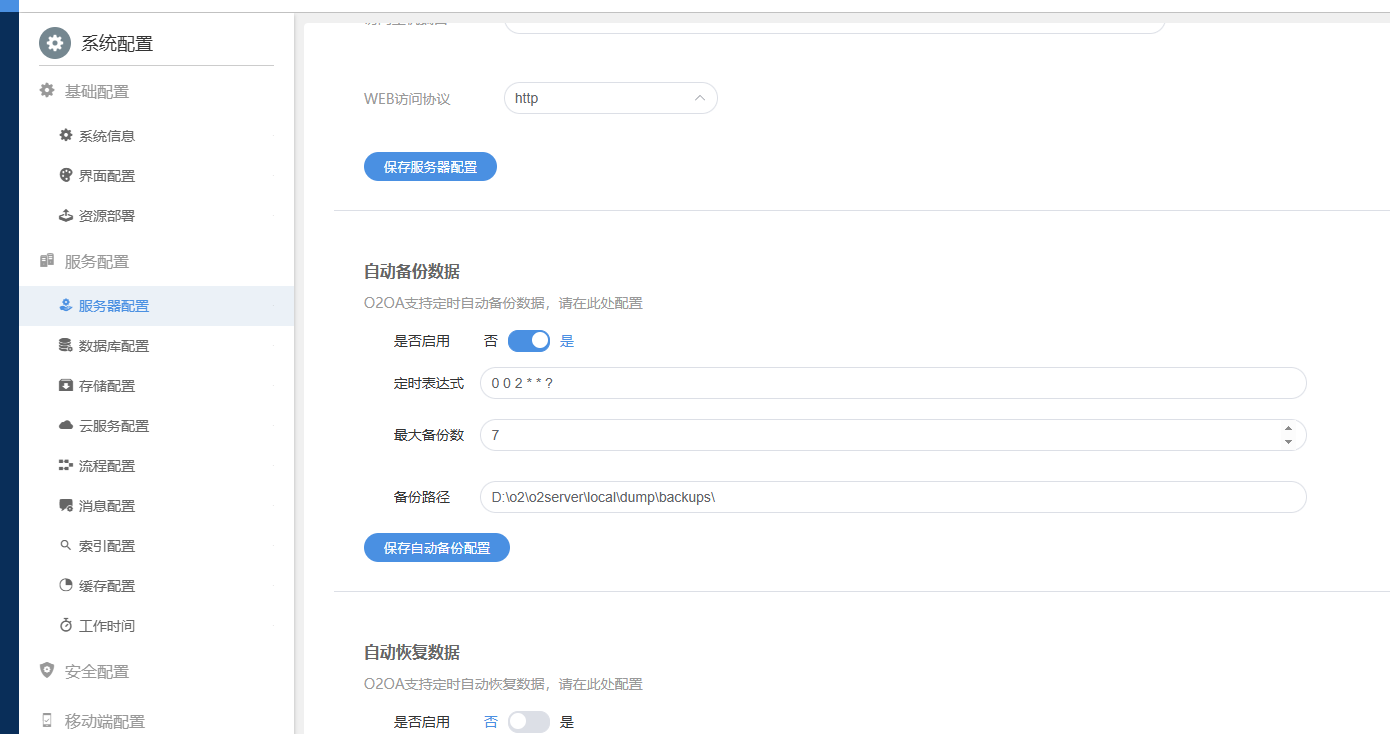Click the gear icon next to 系统信息
This screenshot has height=734, width=1390.
point(66,135)
